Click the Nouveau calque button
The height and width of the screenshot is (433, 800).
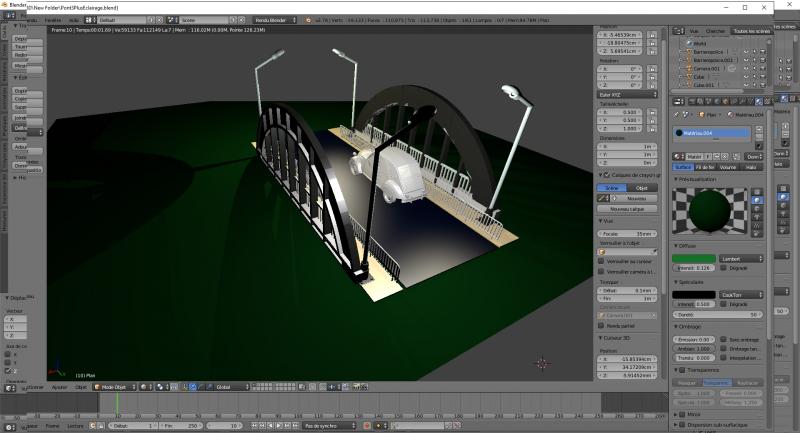click(x=626, y=209)
